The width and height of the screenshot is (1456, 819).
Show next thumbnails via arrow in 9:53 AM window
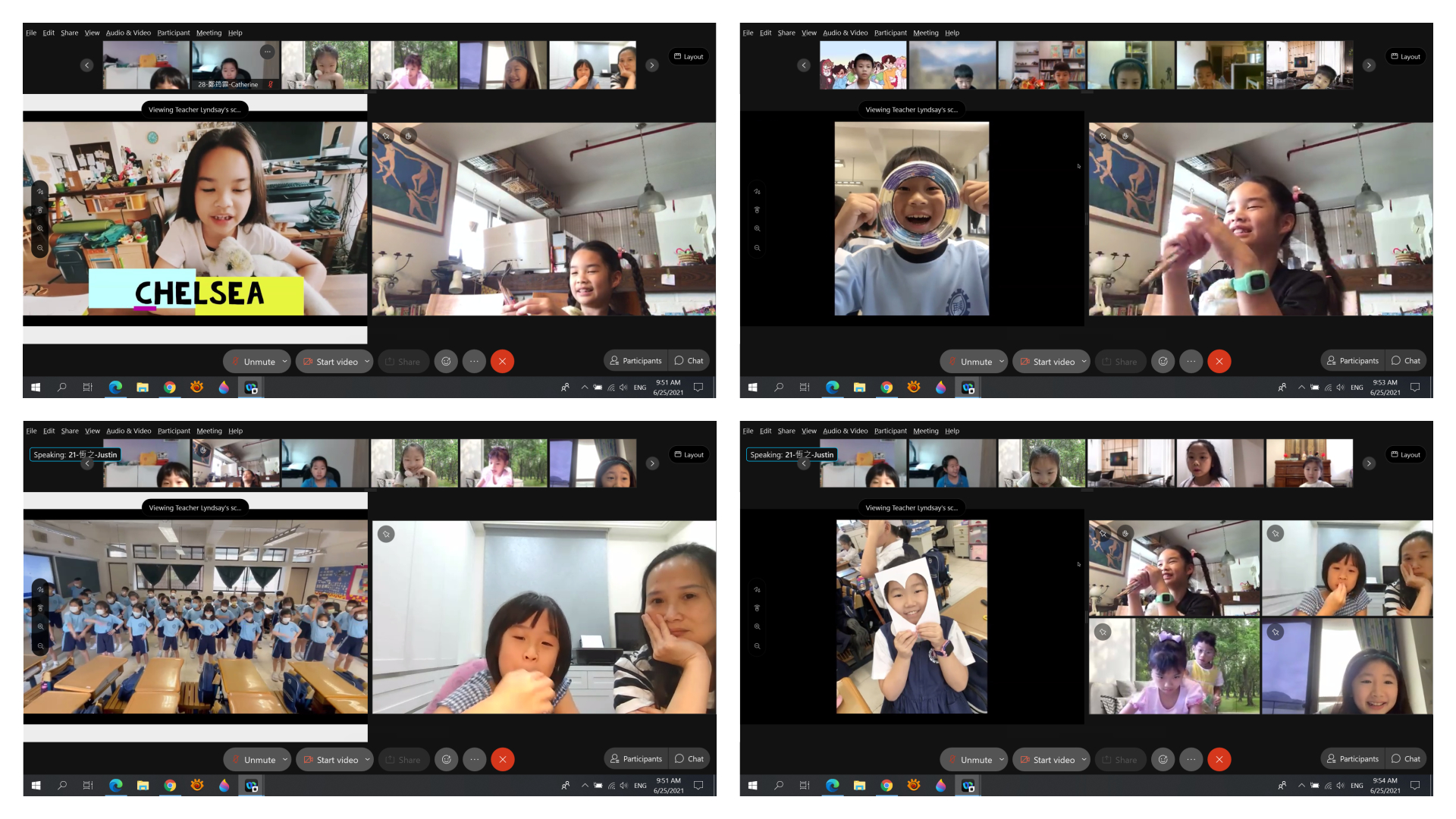[1369, 65]
